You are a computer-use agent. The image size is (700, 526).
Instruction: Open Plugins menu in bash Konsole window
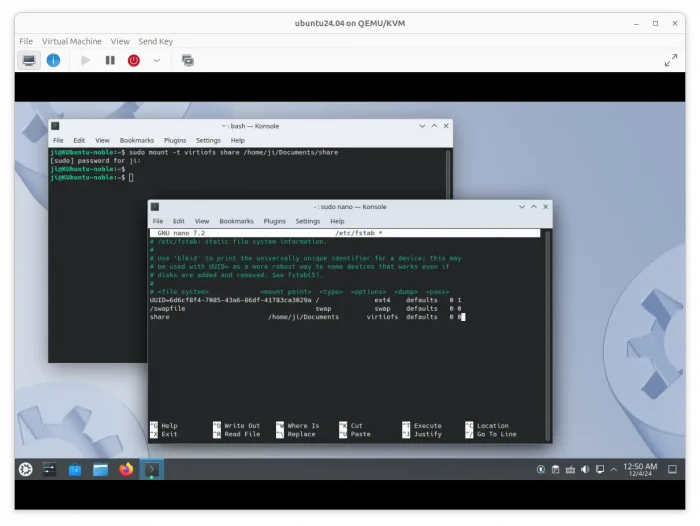click(x=175, y=140)
